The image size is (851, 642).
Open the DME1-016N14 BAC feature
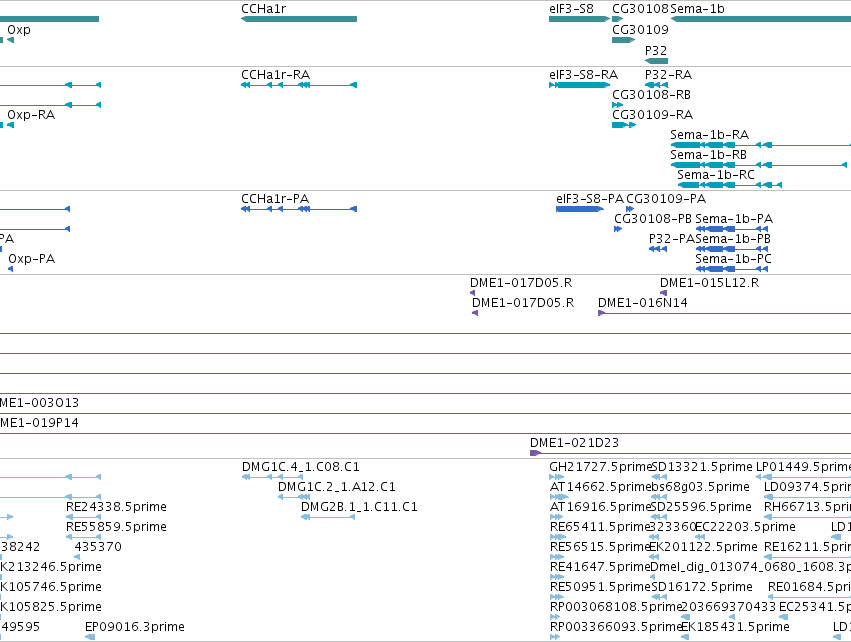tap(725, 313)
